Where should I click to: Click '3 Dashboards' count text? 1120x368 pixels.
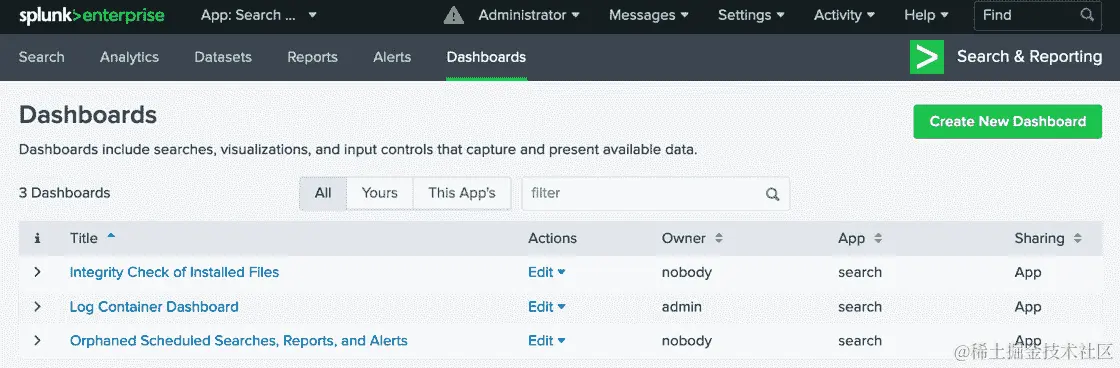coord(64,193)
